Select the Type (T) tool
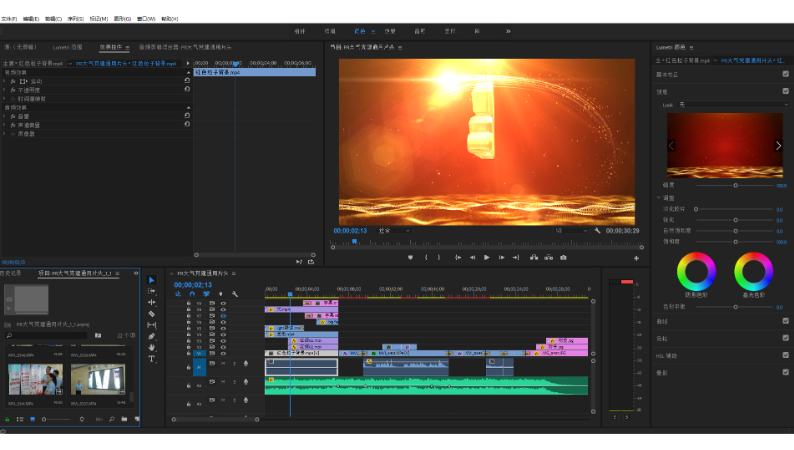 point(152,358)
